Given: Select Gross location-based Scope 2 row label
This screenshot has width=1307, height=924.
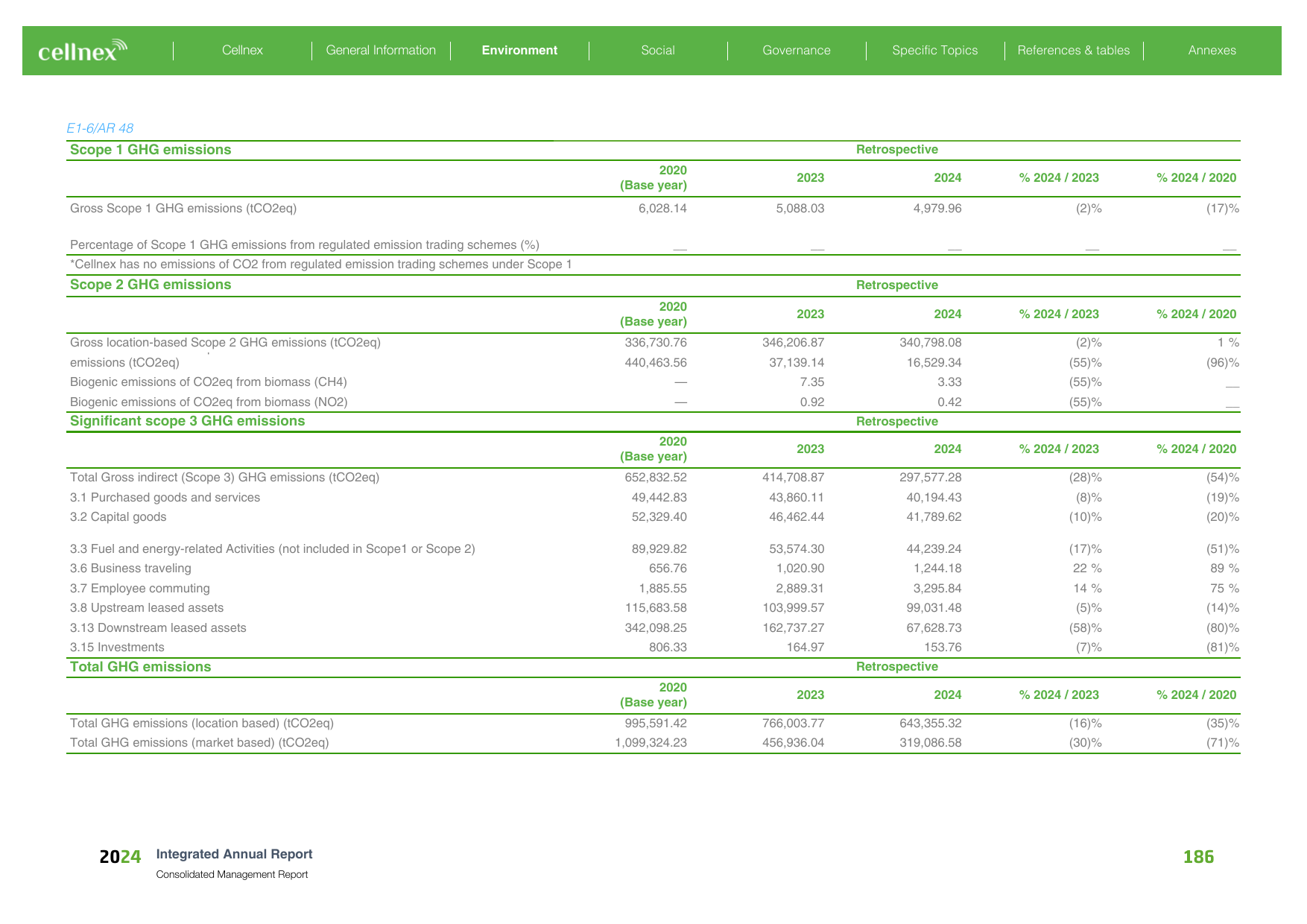Looking at the screenshot, I should pos(225,343).
